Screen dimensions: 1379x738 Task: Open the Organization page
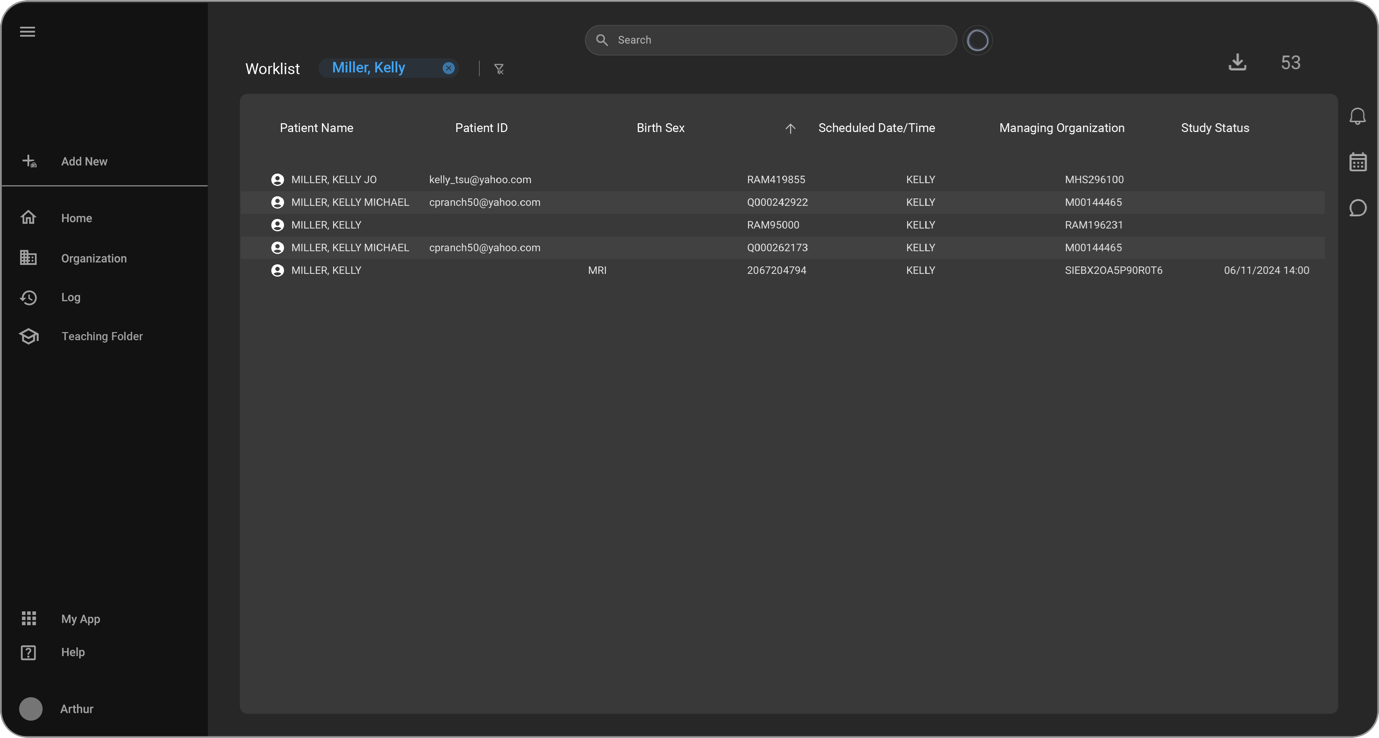point(93,258)
